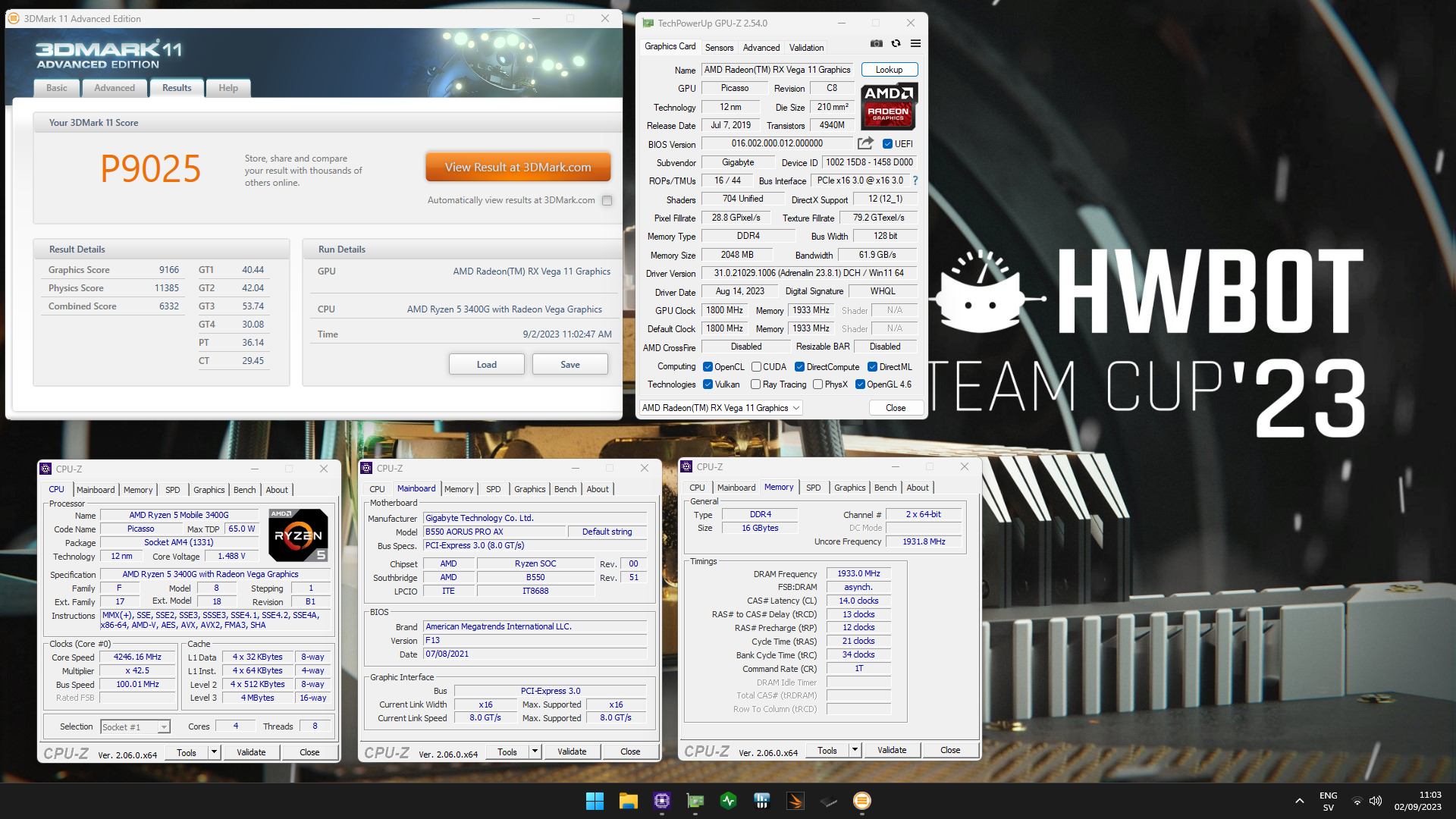Toggle OpenCL checkbox

click(708, 367)
